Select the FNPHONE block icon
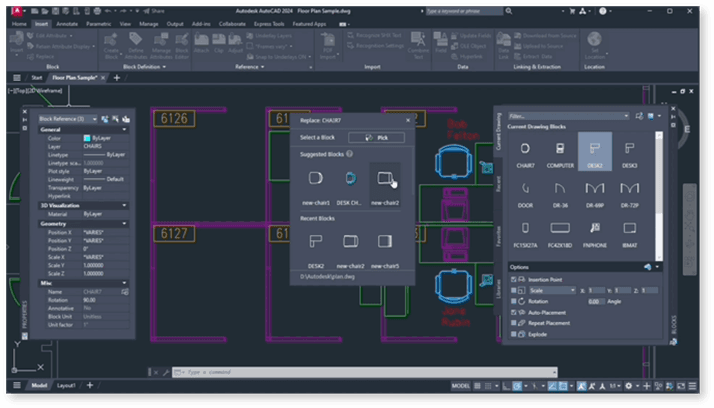714x408 pixels. (594, 231)
